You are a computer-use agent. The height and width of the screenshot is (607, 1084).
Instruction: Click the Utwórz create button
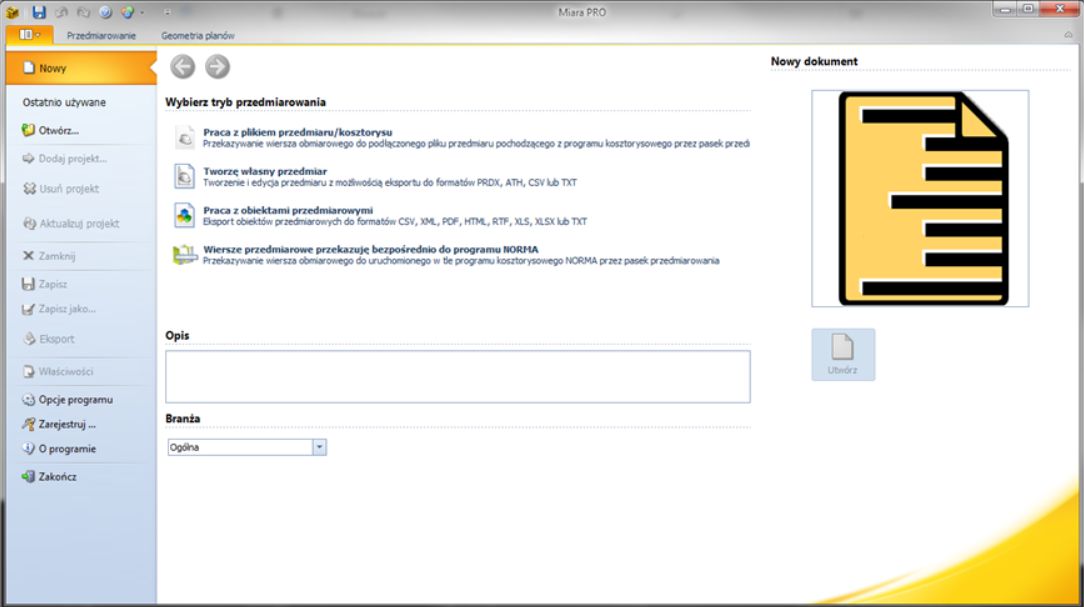pos(843,355)
